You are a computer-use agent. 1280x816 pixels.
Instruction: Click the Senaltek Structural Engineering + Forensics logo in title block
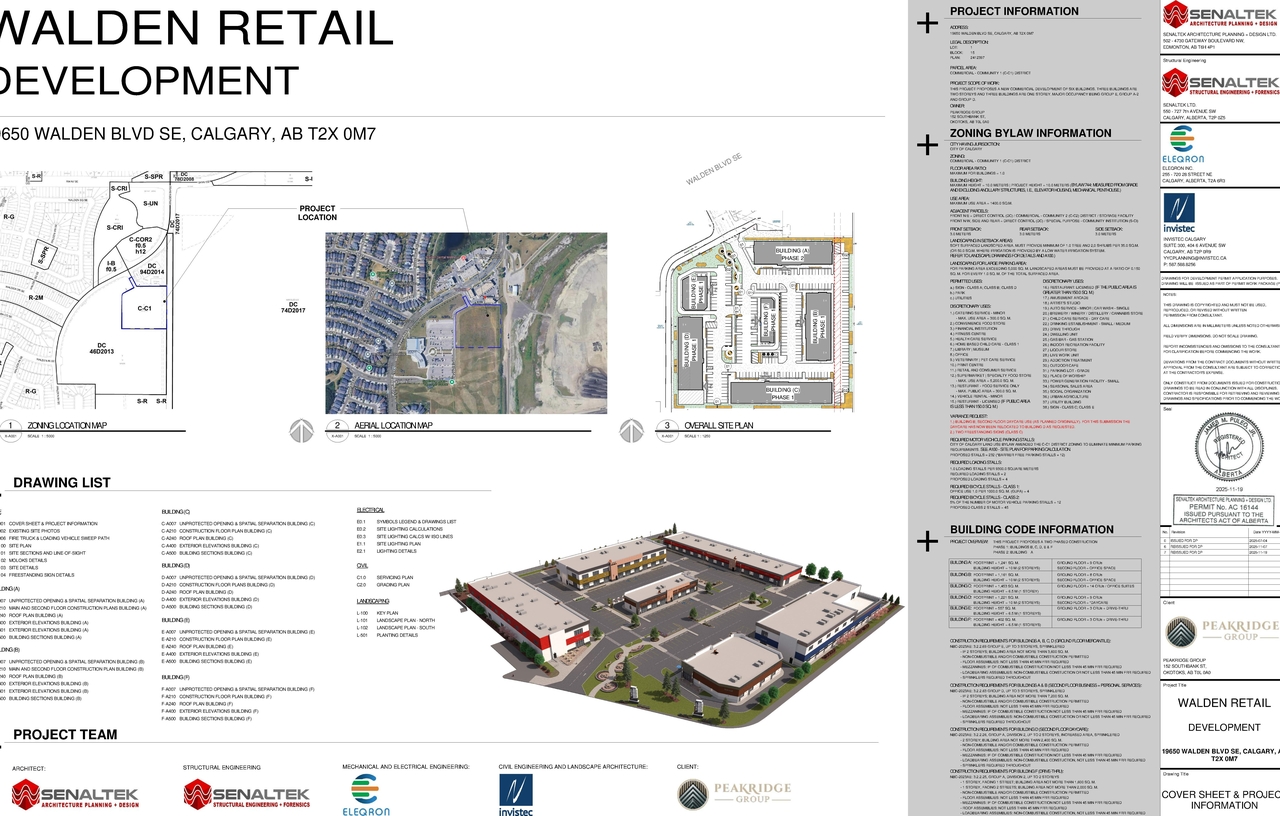[1220, 83]
